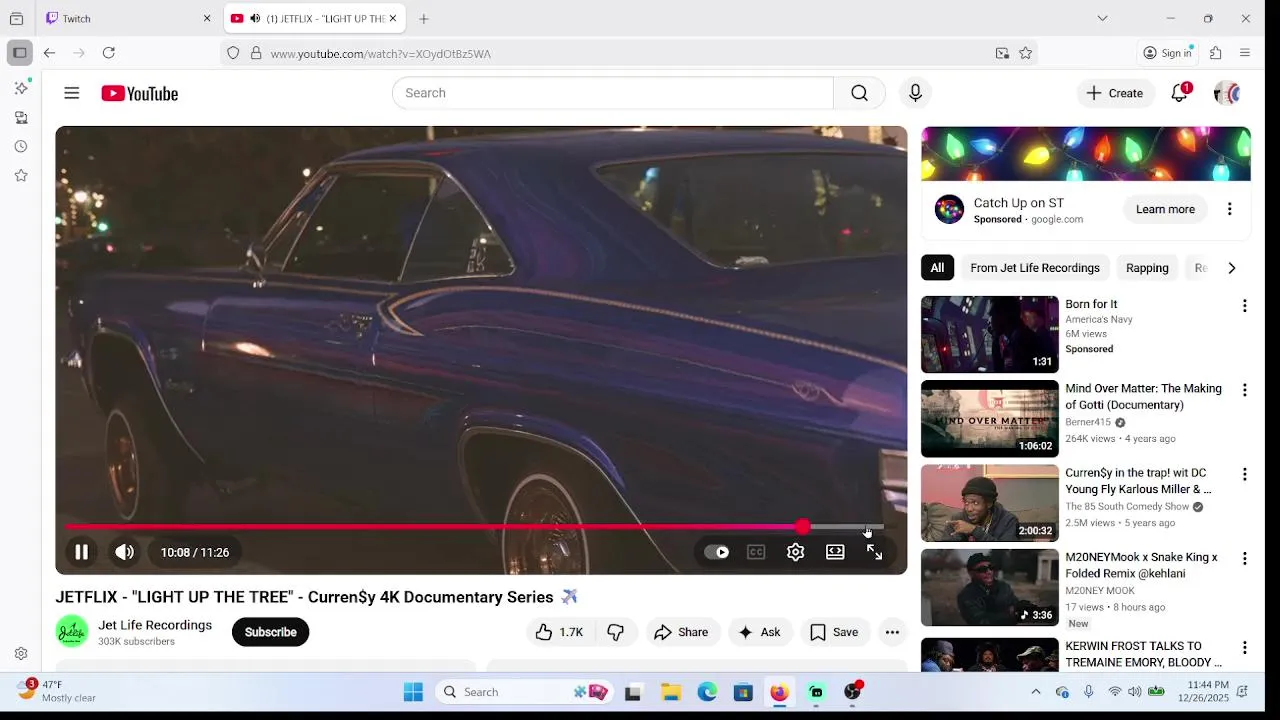
Task: Open File Explorer from taskbar
Action: click(x=671, y=692)
